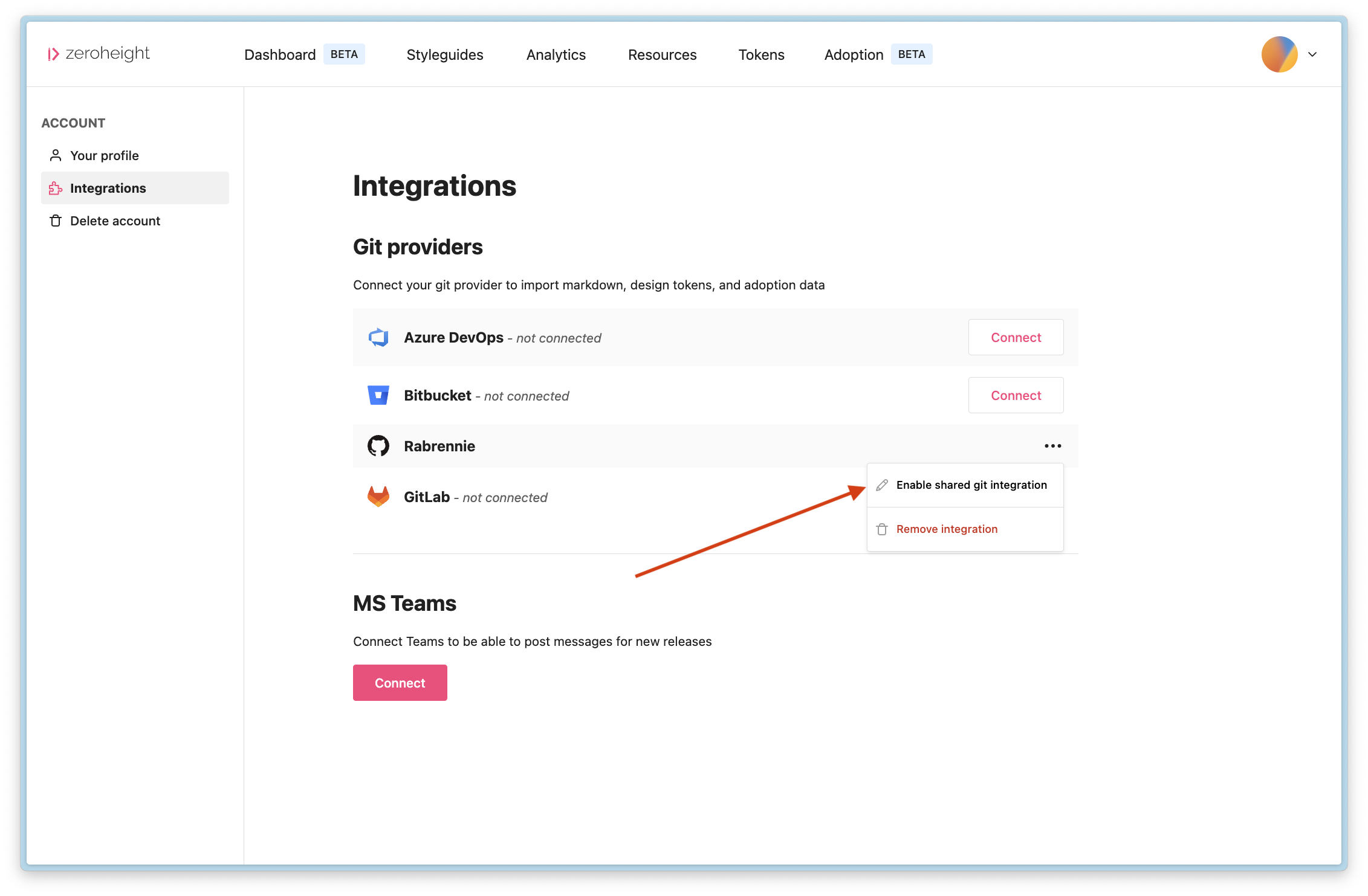Click the Bitbucket logo icon
The height and width of the screenshot is (896, 1368).
click(378, 395)
